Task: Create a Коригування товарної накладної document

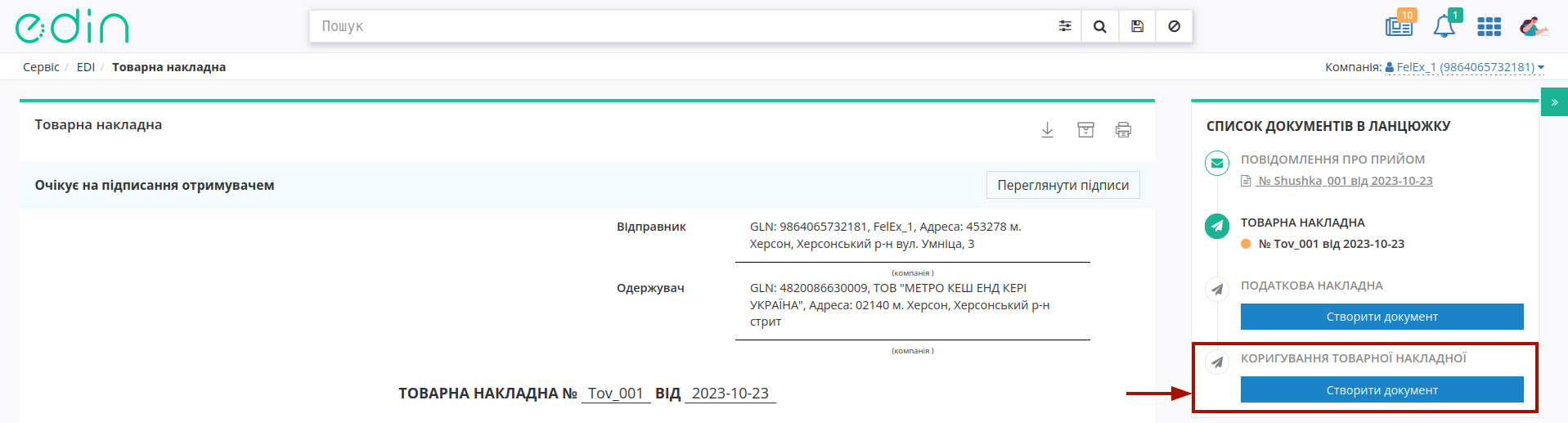Action: tap(1382, 389)
